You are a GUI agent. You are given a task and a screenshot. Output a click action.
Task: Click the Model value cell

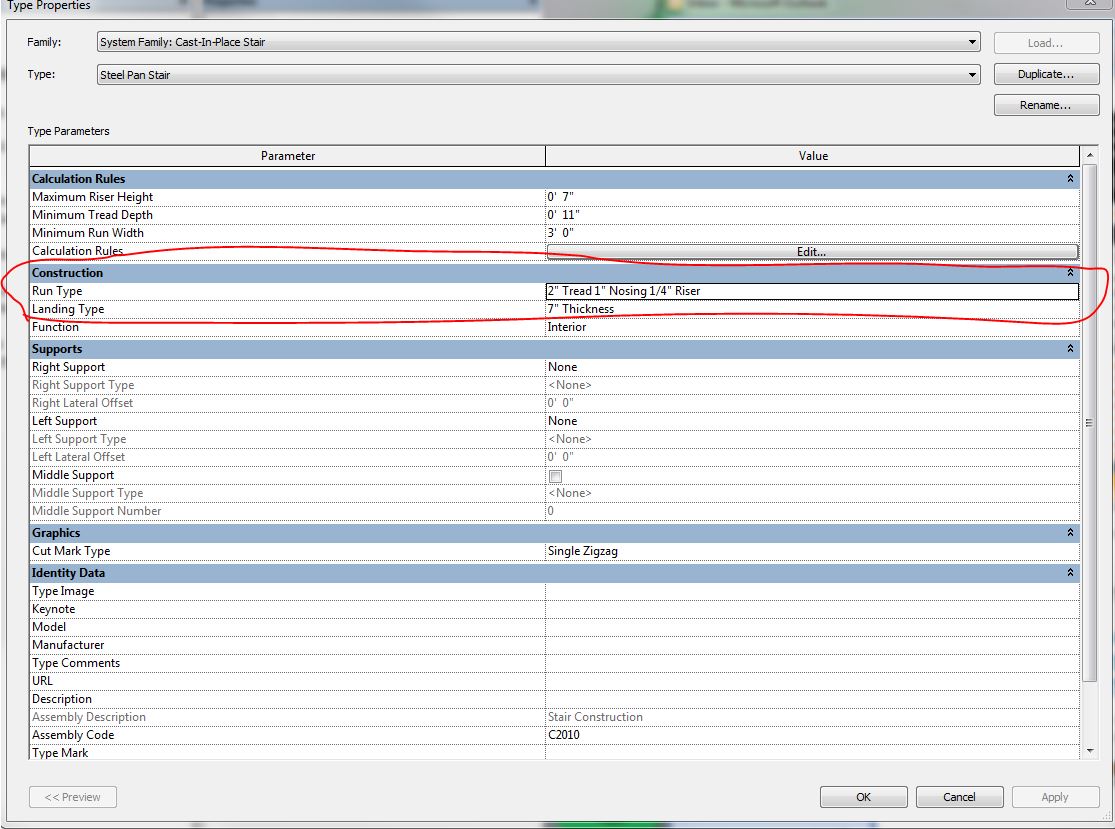point(812,627)
